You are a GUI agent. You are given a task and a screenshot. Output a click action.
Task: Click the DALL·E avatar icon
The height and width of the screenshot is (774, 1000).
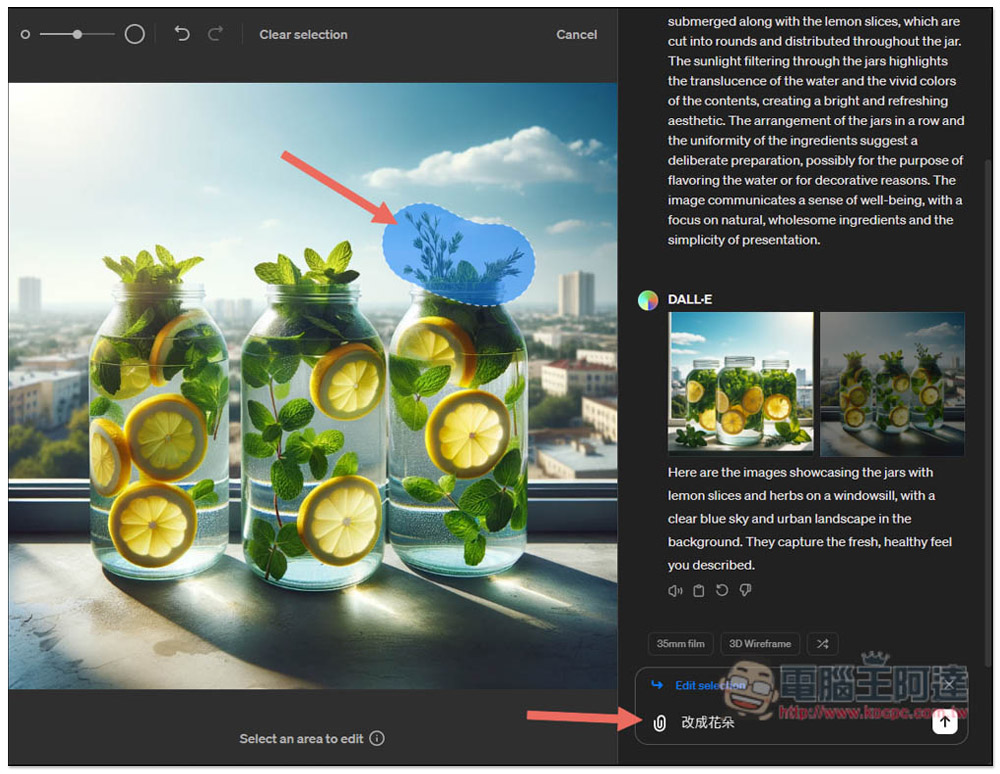(648, 300)
